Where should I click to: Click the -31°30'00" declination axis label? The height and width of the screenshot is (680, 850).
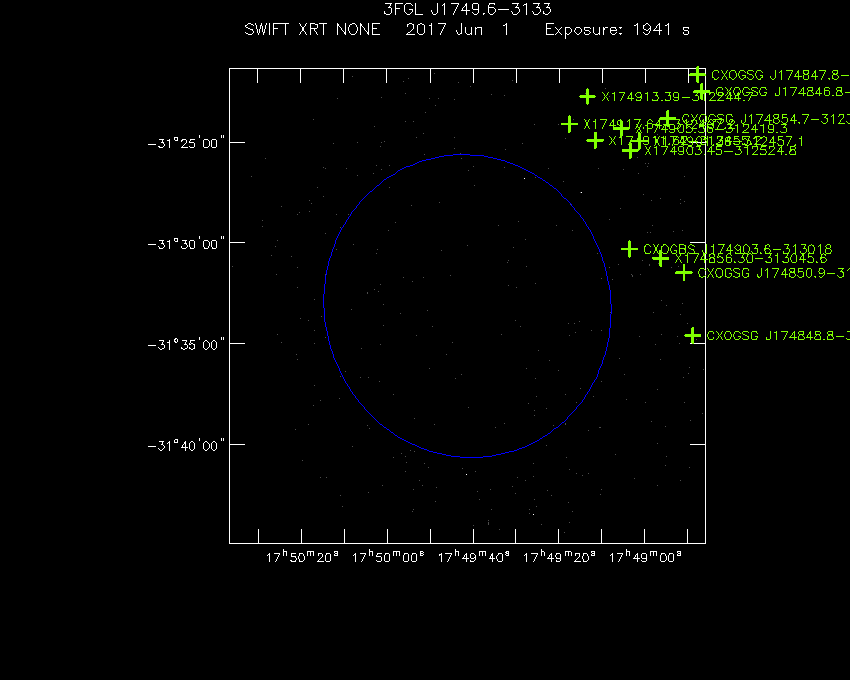[x=186, y=244]
